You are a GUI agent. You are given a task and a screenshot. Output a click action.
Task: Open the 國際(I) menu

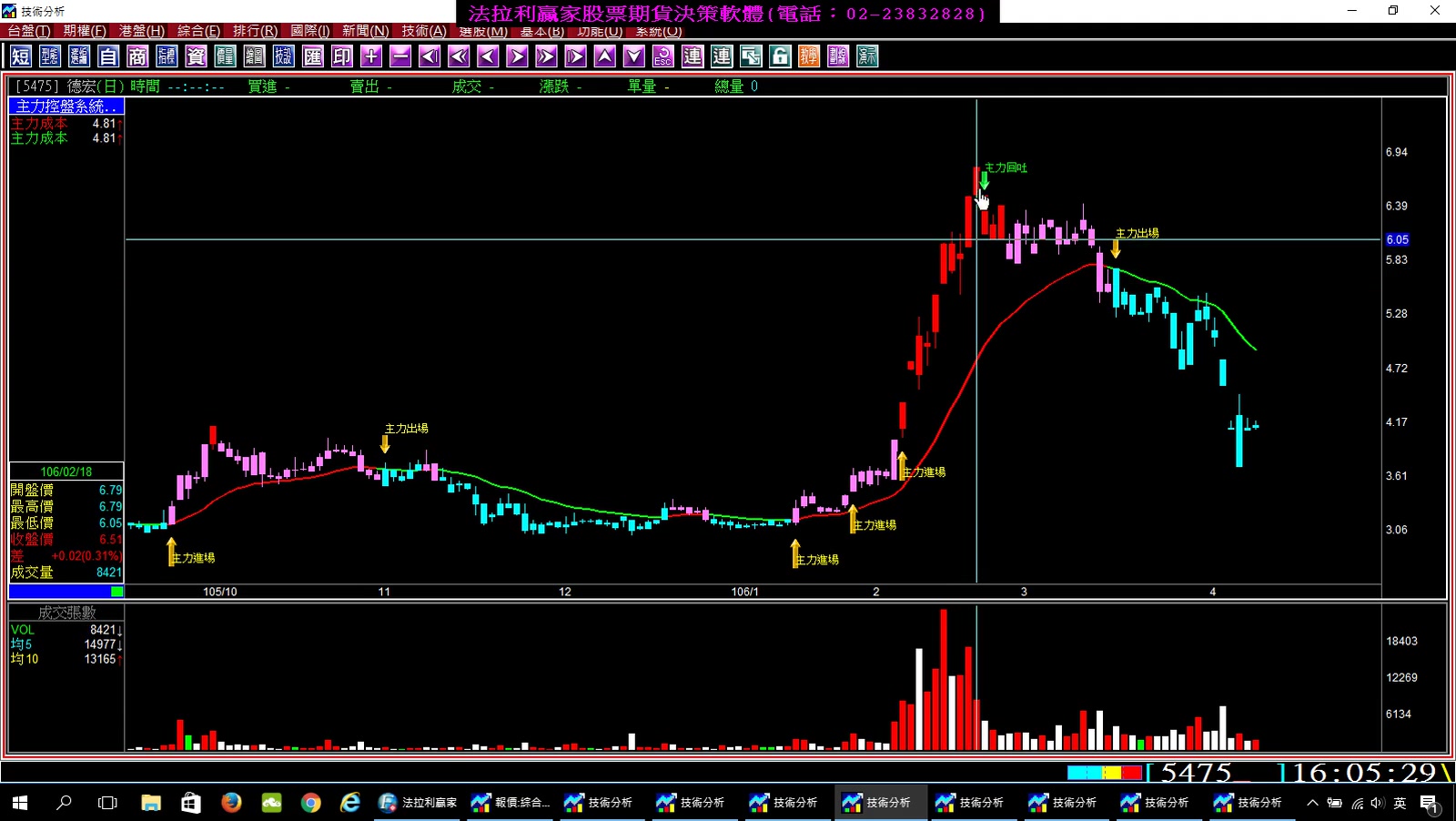pos(310,31)
